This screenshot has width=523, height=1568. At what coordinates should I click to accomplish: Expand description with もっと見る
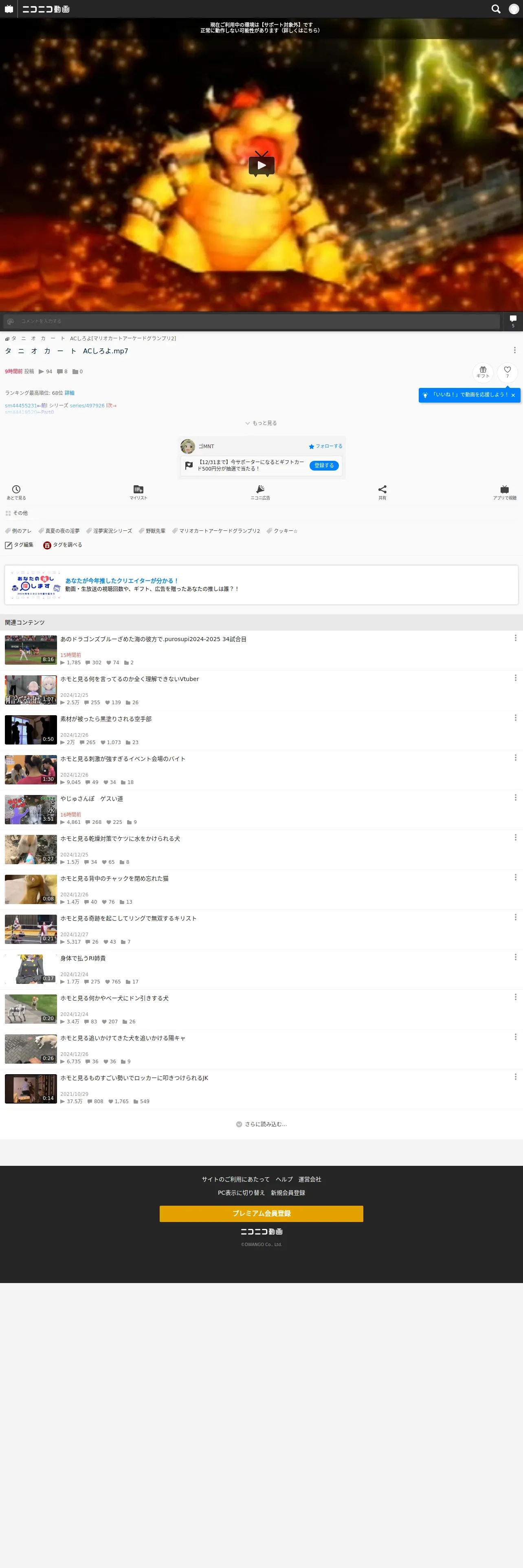click(261, 423)
